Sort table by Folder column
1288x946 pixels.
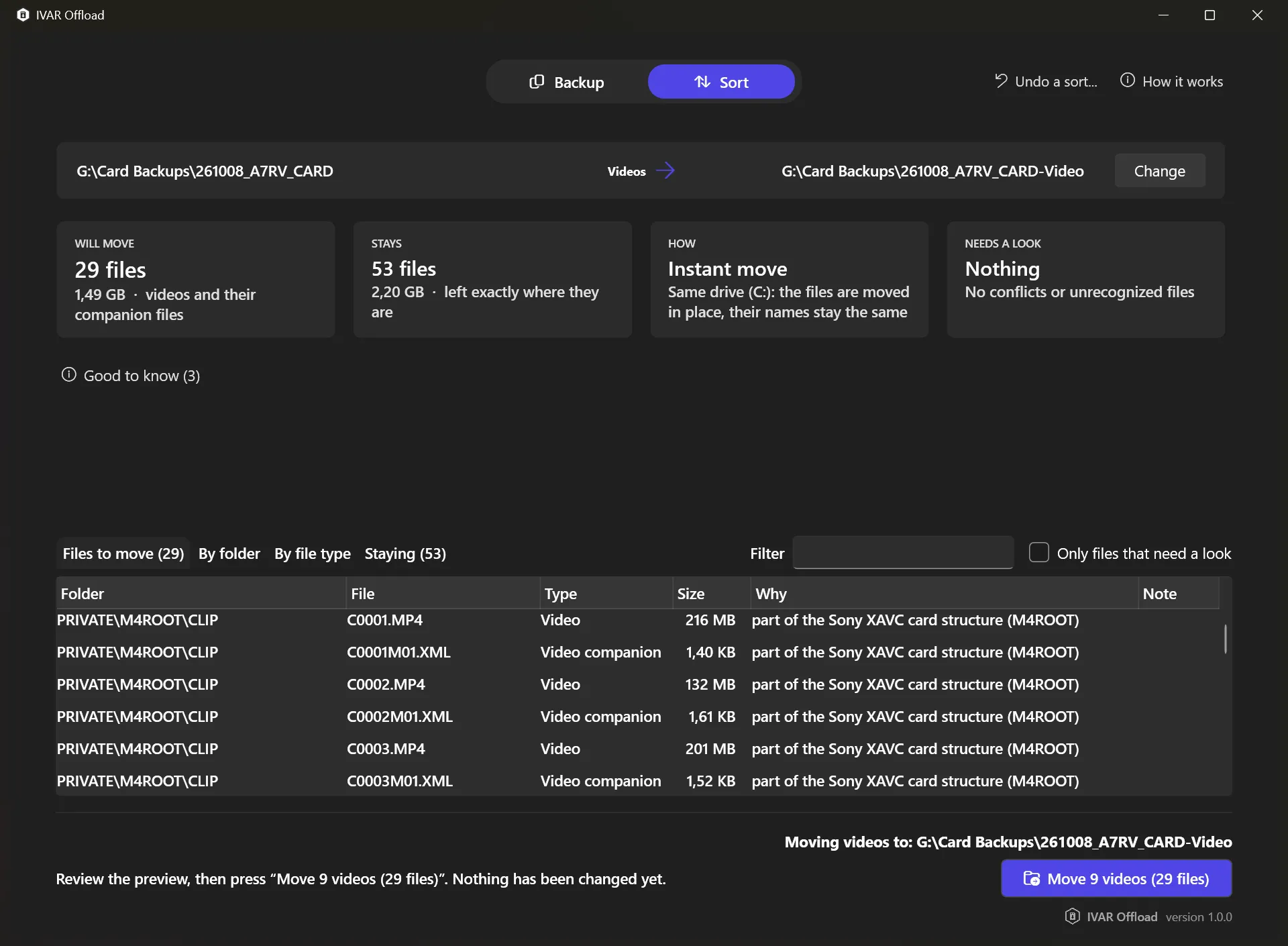pos(201,594)
